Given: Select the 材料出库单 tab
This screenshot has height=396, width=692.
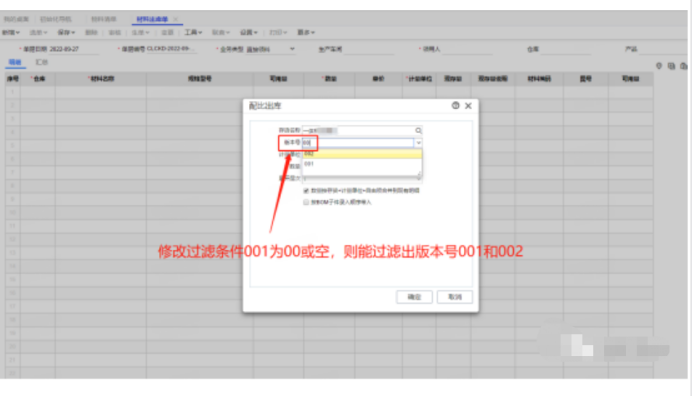Looking at the screenshot, I should pos(152,19).
